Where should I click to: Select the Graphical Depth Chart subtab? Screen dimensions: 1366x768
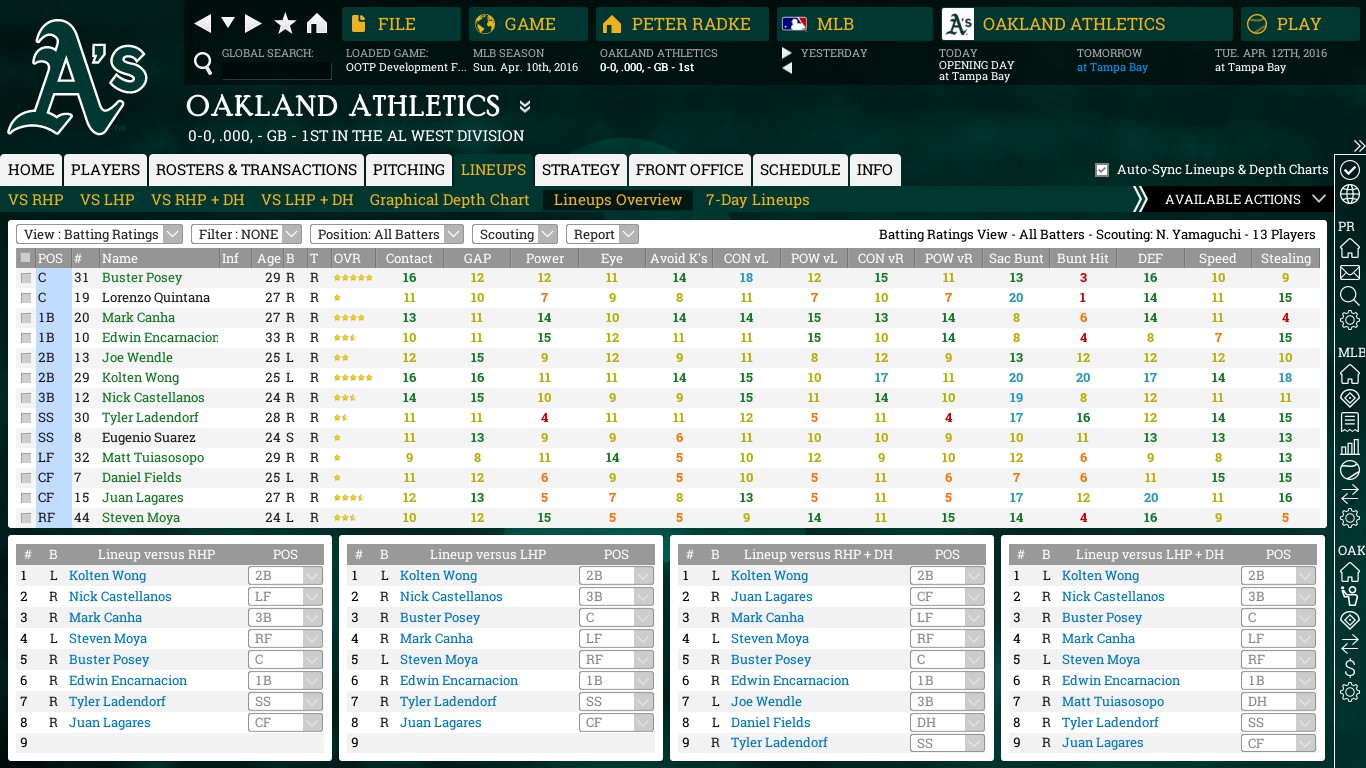point(450,200)
